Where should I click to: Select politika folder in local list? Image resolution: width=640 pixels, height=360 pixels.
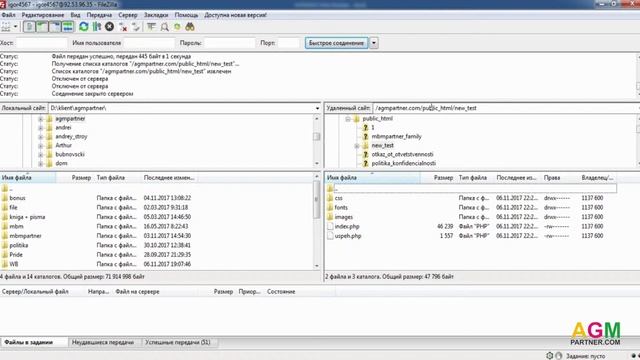[19, 245]
